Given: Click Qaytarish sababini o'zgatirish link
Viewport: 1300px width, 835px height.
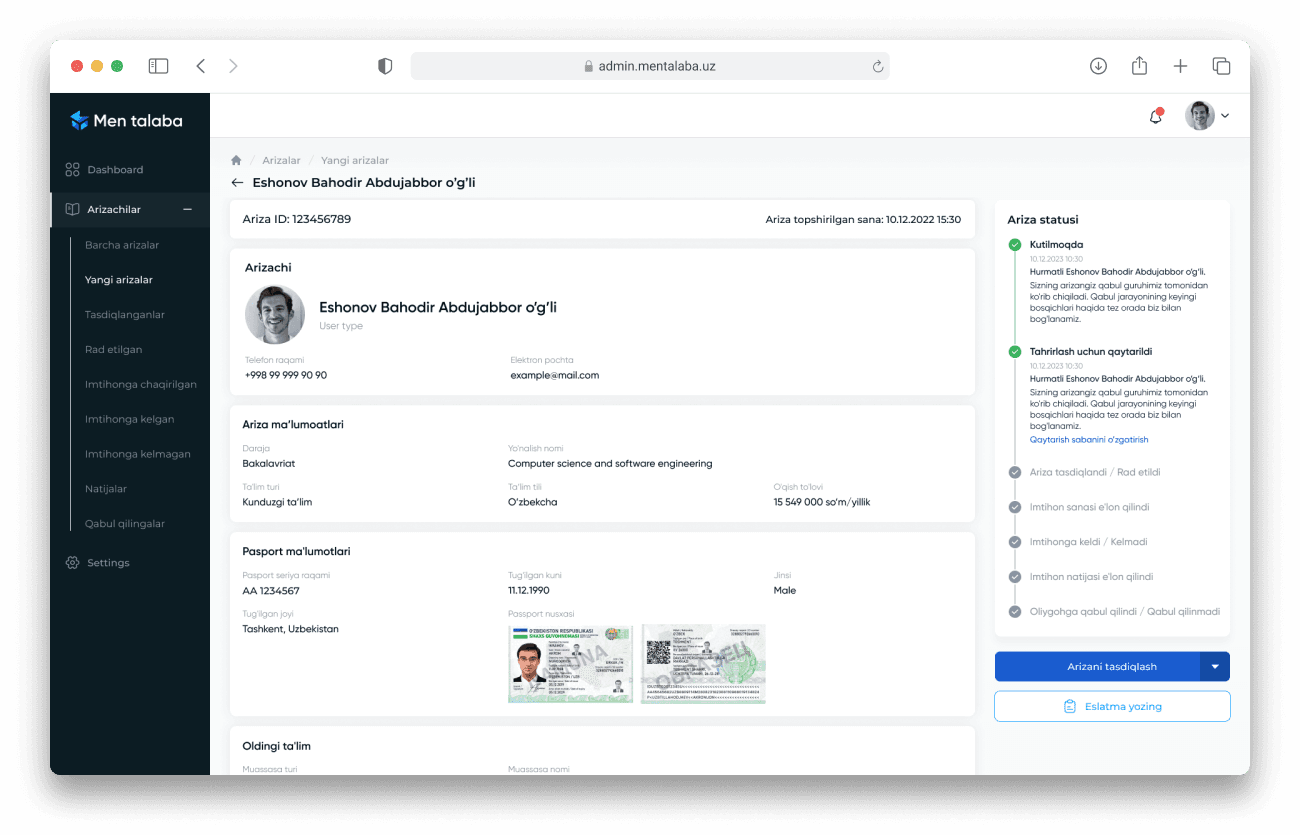Looking at the screenshot, I should [x=1089, y=440].
